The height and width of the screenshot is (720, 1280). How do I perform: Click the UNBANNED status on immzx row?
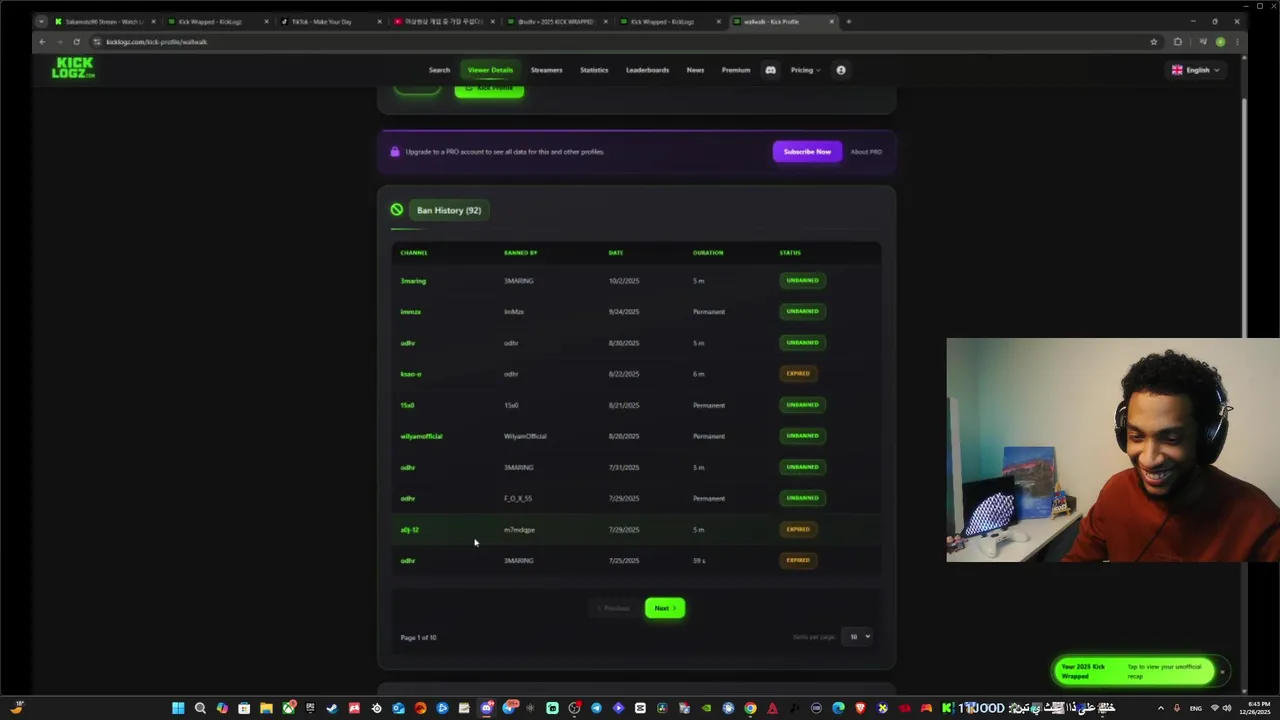click(x=802, y=311)
